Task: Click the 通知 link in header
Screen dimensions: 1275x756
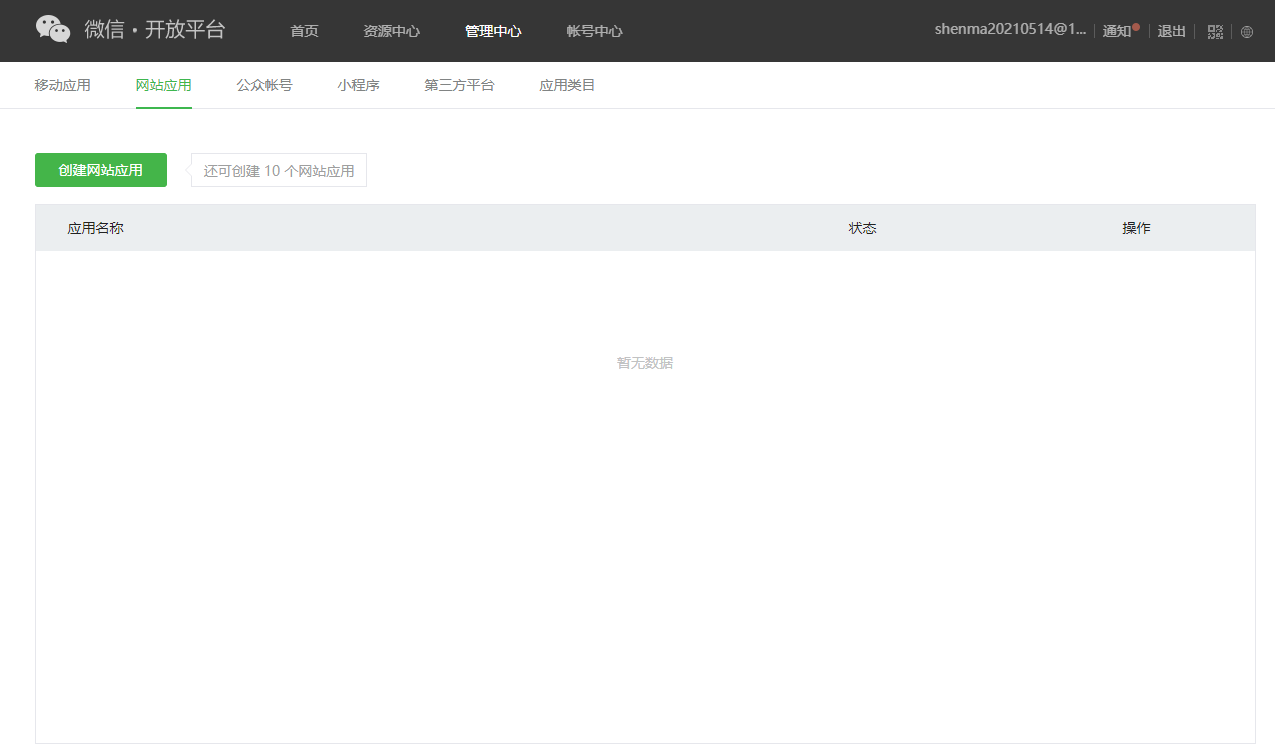Action: point(1116,31)
